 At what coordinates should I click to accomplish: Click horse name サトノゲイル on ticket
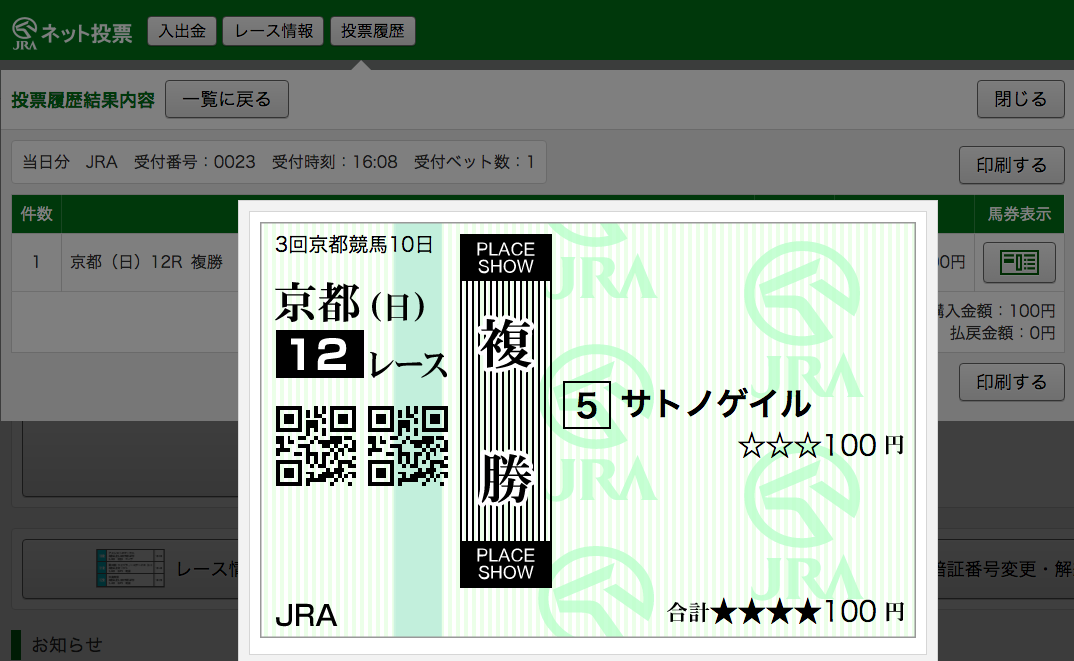tap(716, 404)
